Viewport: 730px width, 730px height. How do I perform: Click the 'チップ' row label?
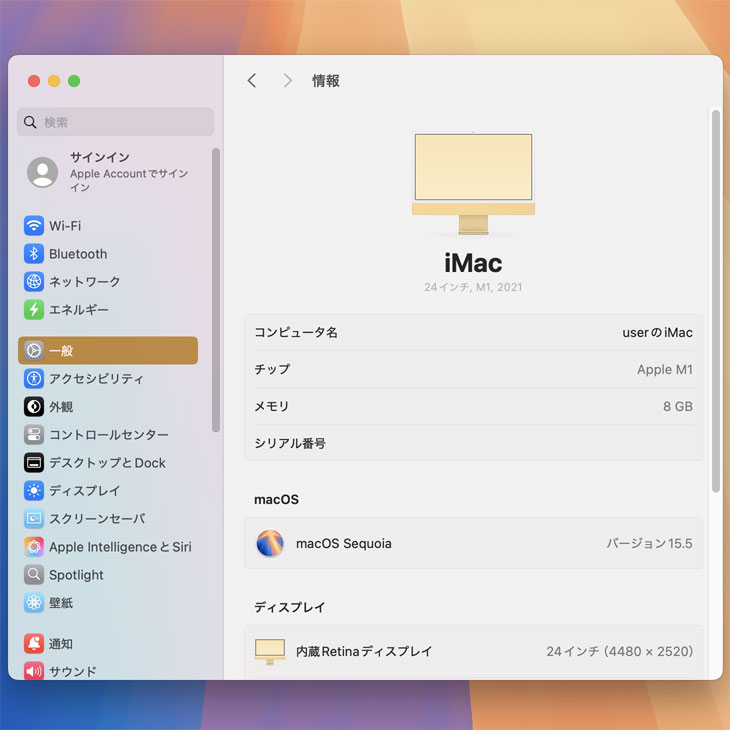(x=272, y=370)
